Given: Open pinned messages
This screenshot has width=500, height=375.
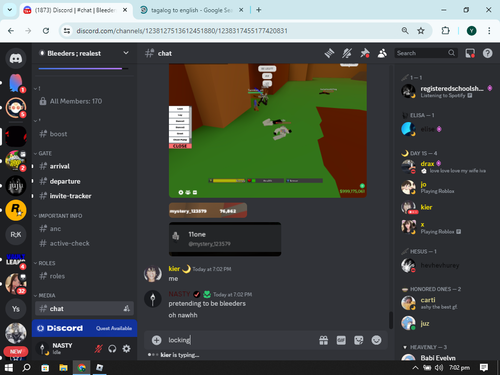Looking at the screenshot, I should click(365, 53).
